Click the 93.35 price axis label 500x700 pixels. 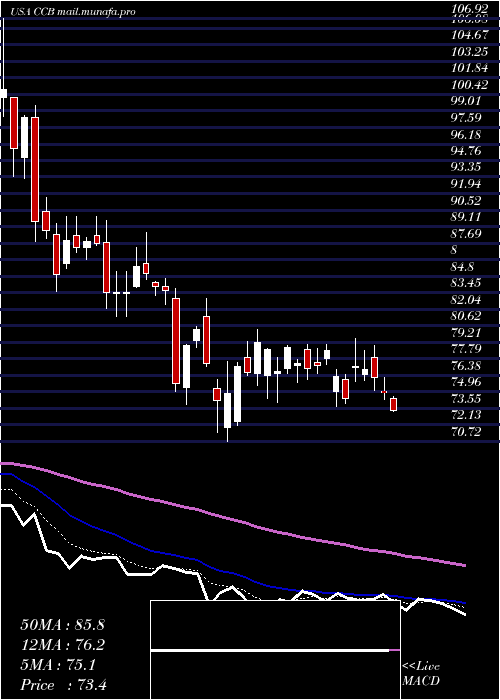pyautogui.click(x=467, y=167)
